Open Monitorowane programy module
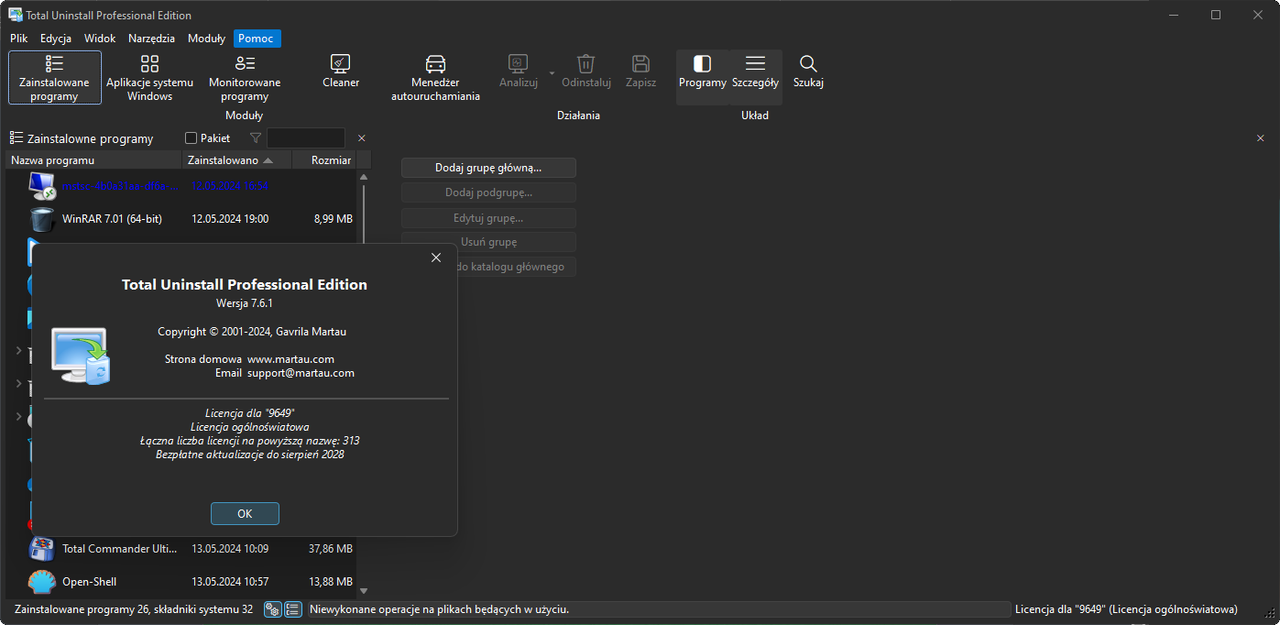Image resolution: width=1280 pixels, height=625 pixels. [245, 77]
